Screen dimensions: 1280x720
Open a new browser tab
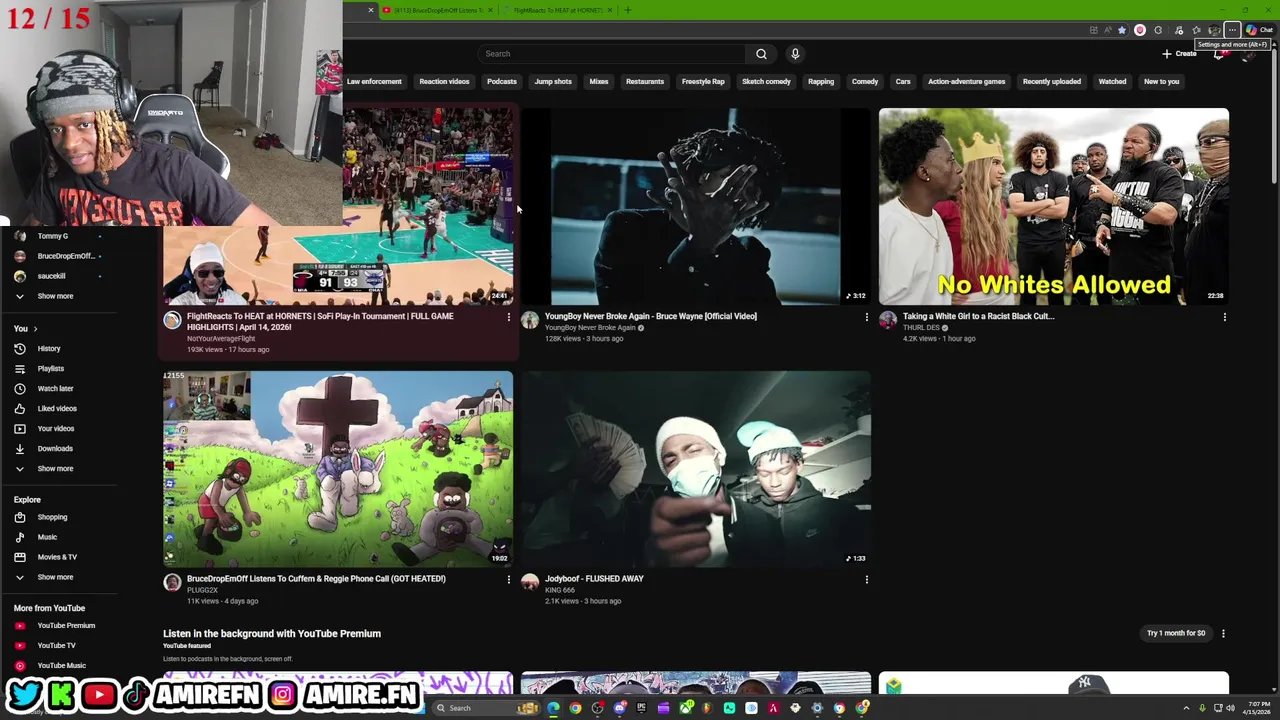(627, 10)
